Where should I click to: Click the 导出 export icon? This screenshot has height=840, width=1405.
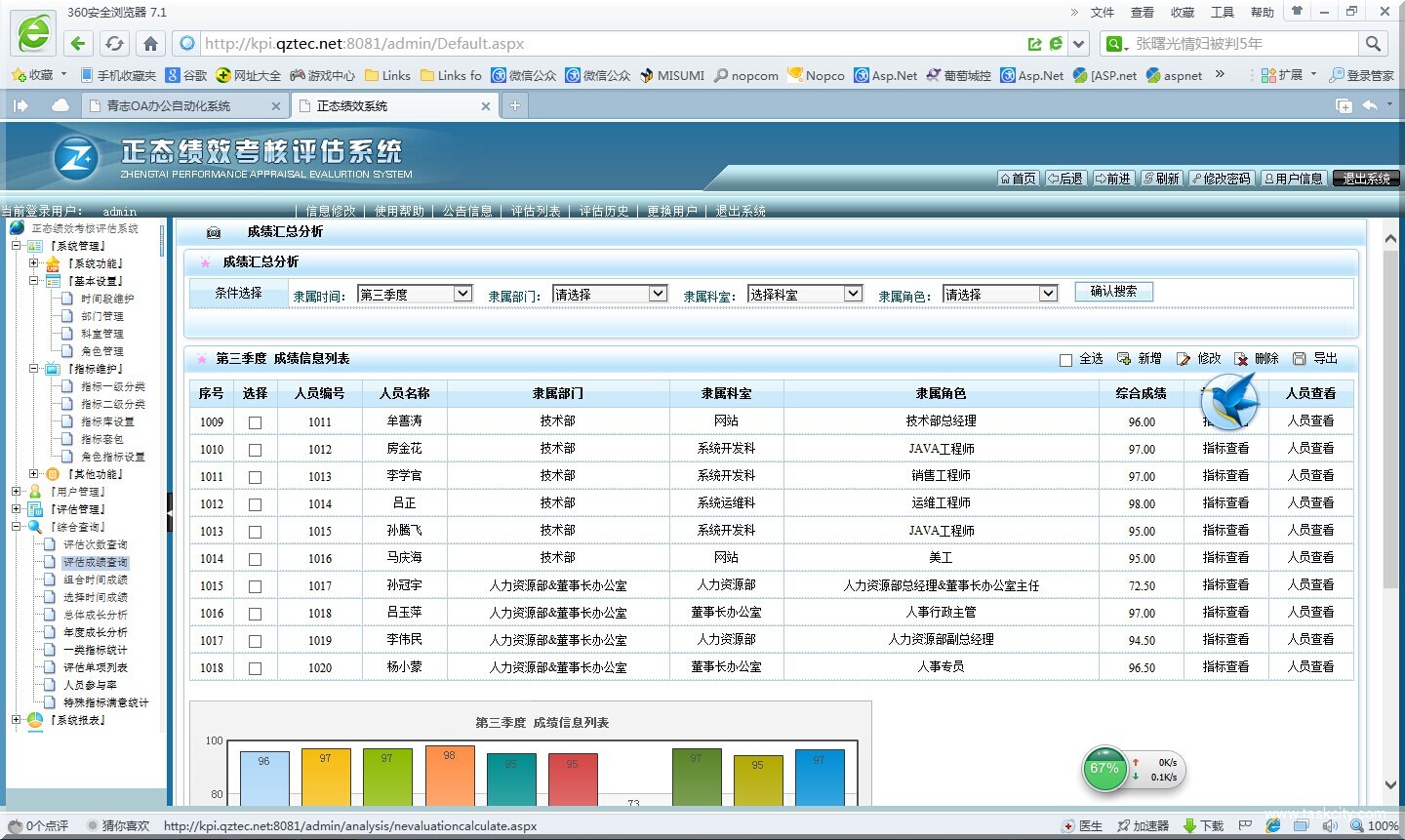point(1299,359)
